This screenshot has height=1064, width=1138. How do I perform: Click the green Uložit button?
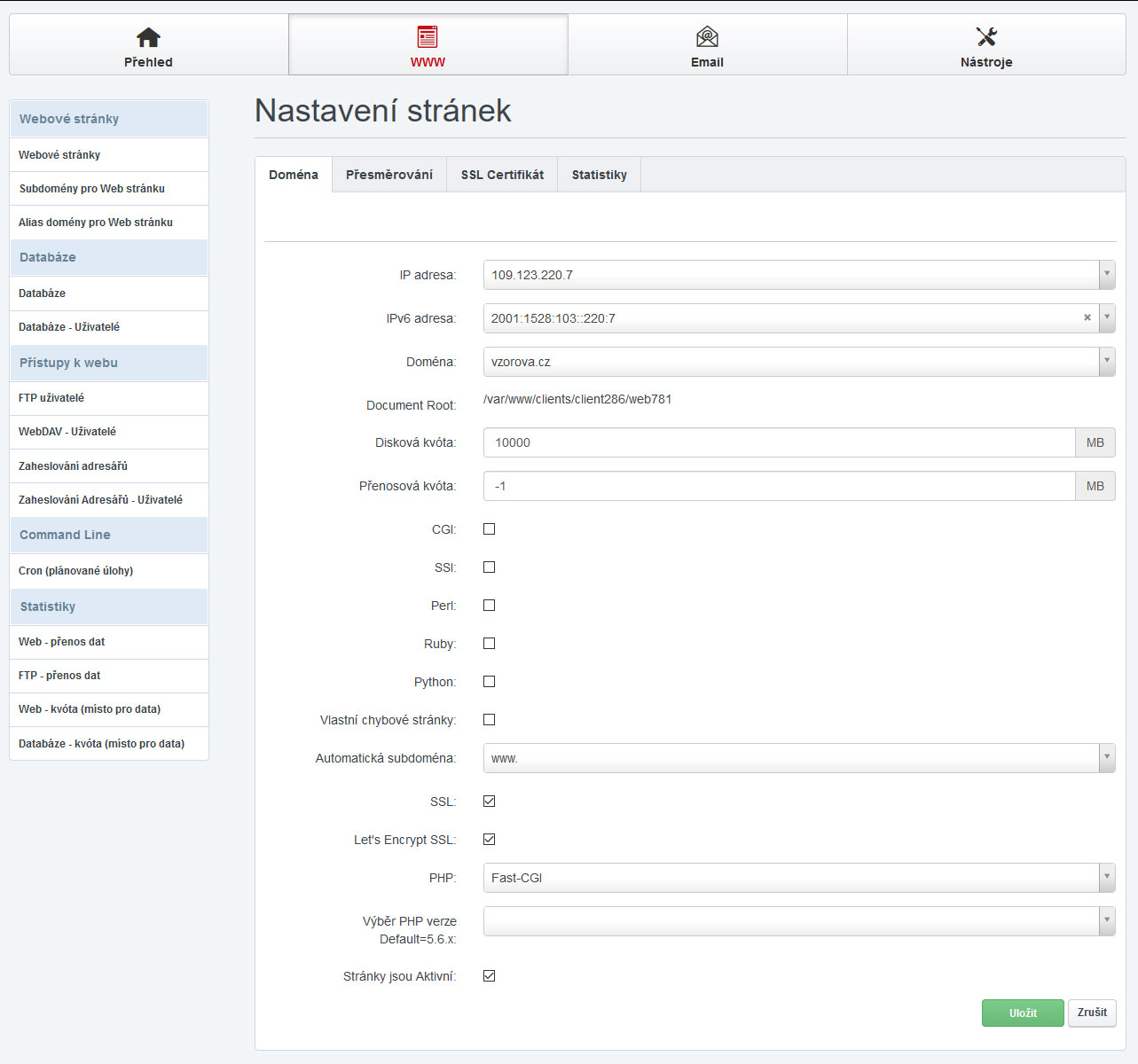1022,1013
